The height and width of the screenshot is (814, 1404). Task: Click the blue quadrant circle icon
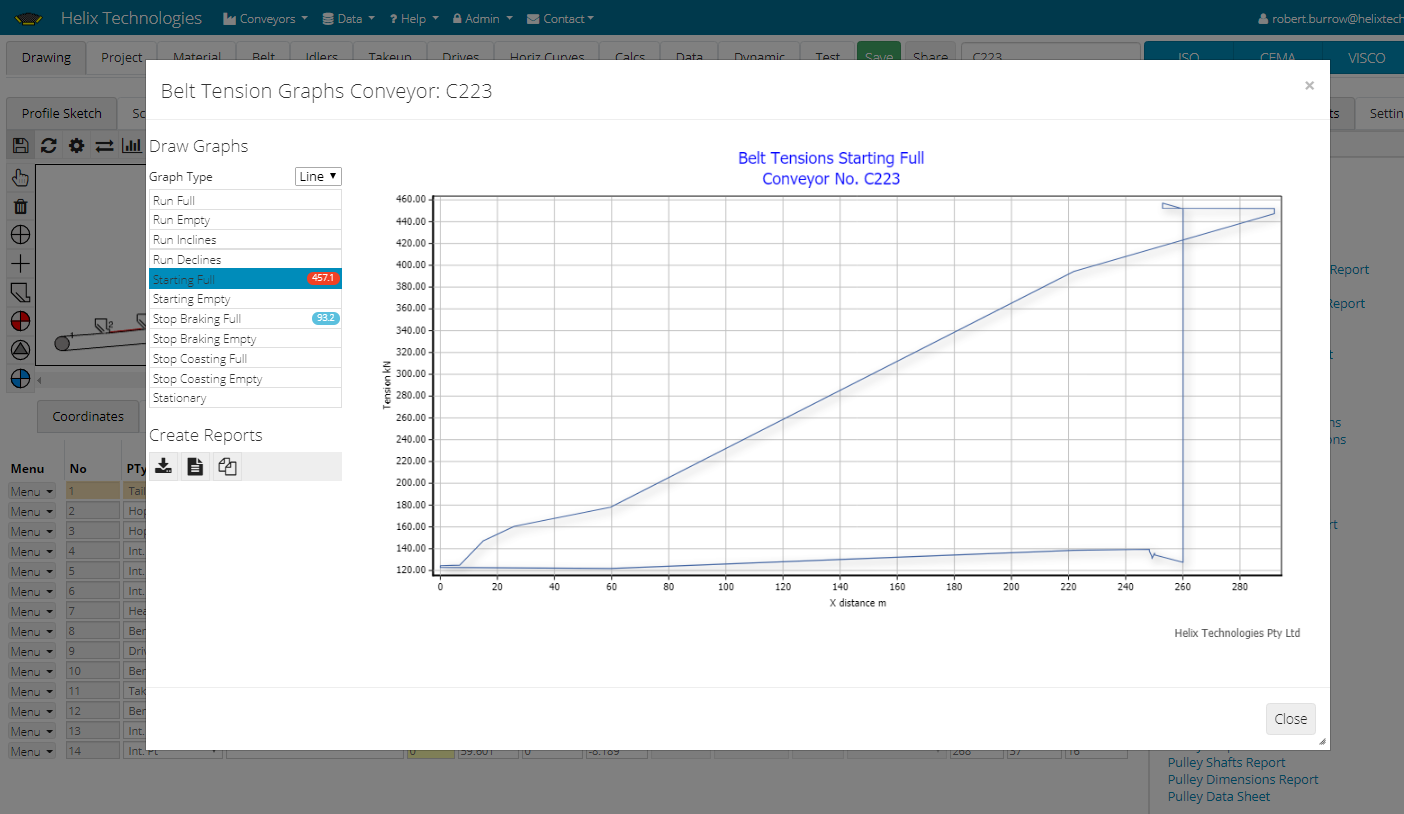click(x=20, y=378)
